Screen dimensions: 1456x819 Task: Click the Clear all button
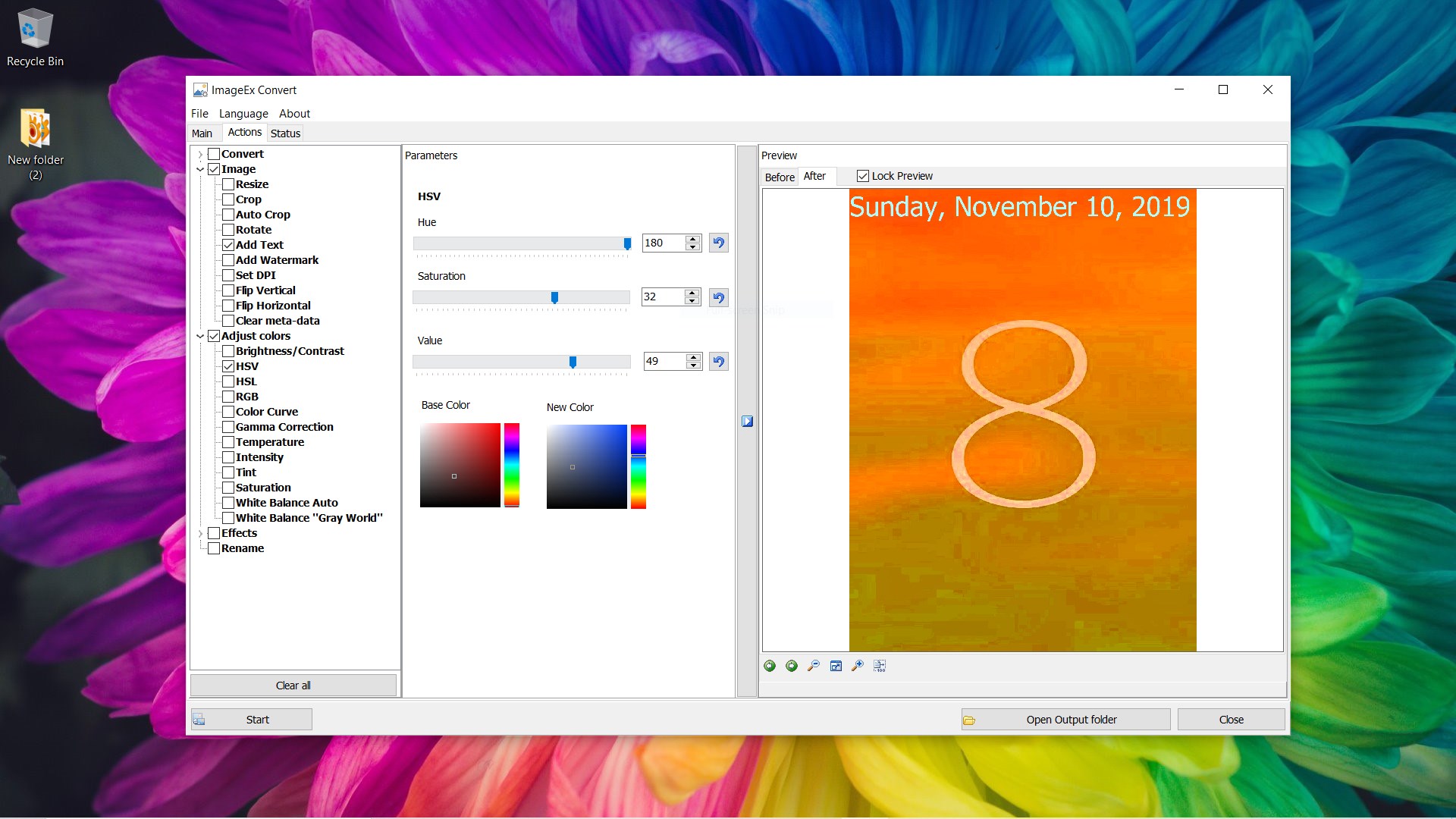pos(293,686)
